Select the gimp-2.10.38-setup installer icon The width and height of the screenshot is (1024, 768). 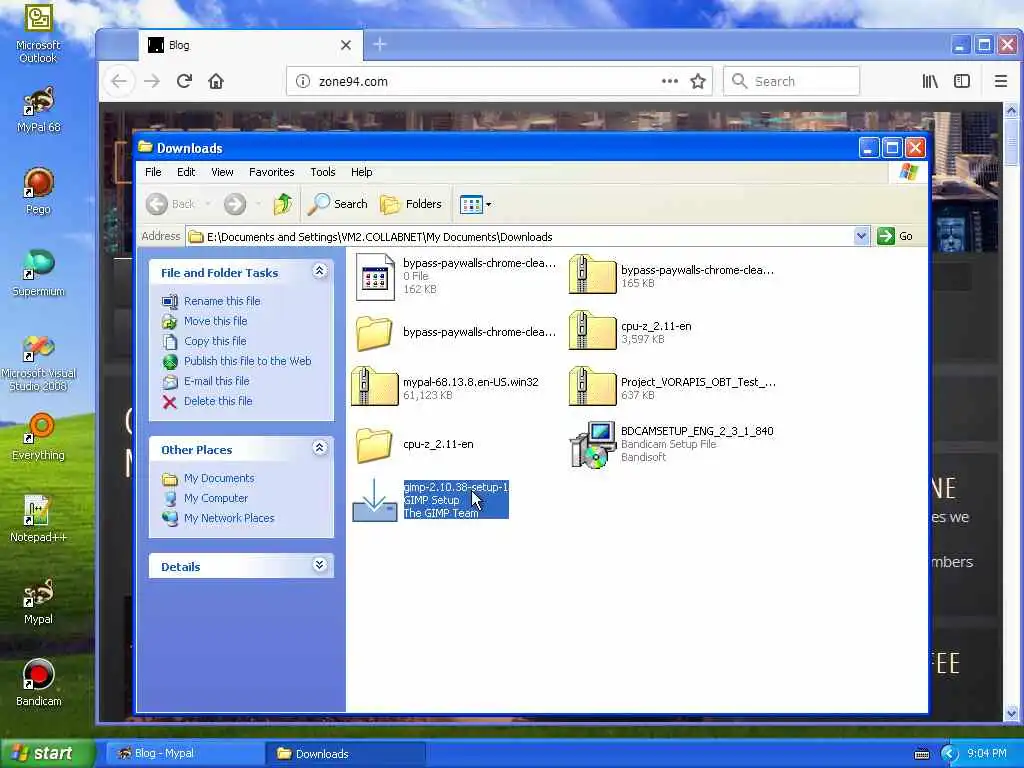click(x=375, y=500)
